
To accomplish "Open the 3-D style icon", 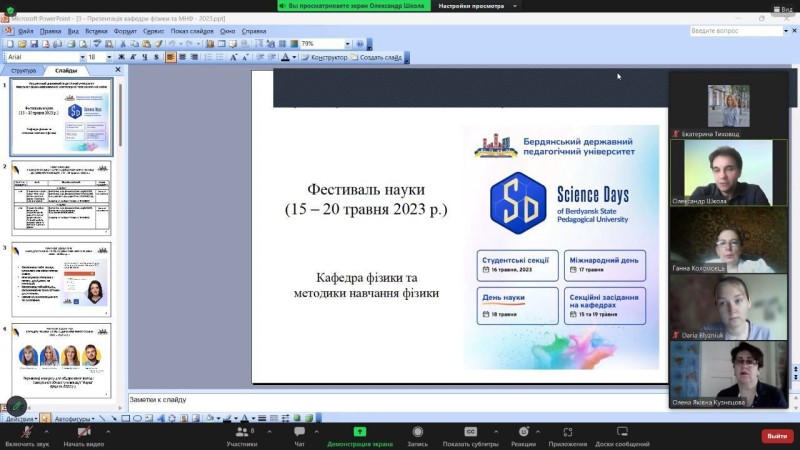I will [x=309, y=418].
